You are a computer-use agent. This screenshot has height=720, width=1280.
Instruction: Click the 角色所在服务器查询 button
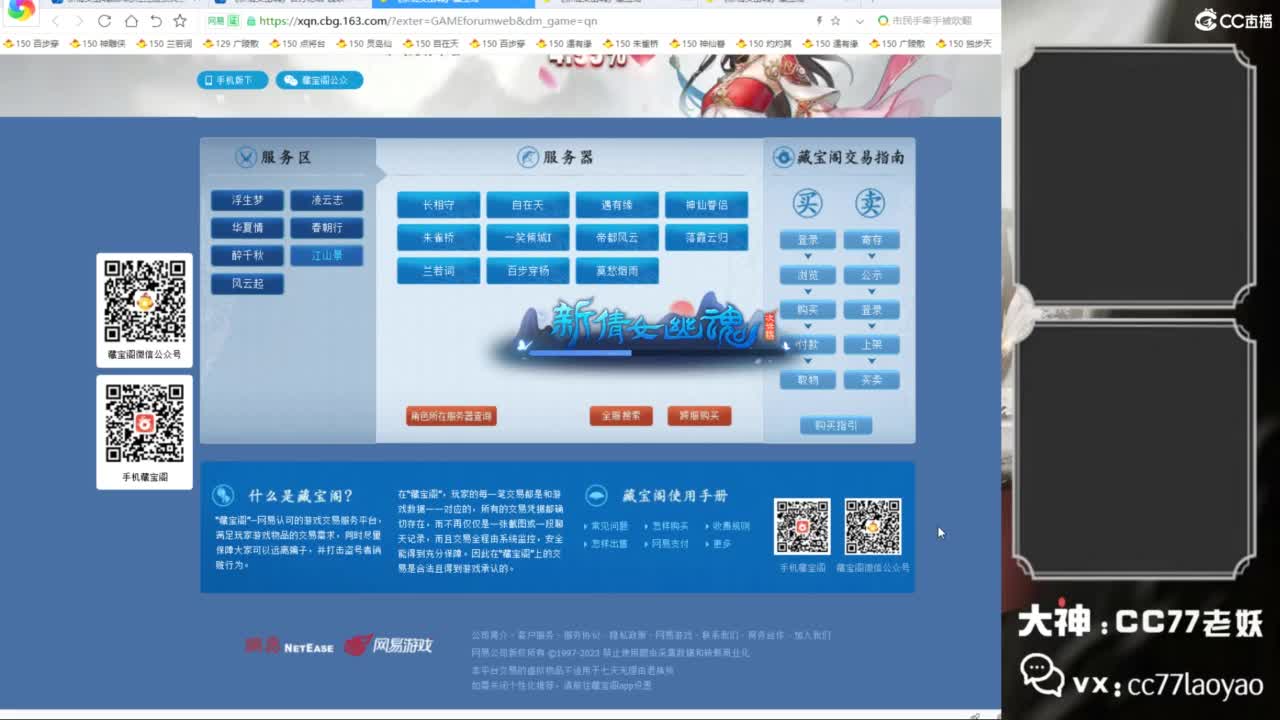451,416
